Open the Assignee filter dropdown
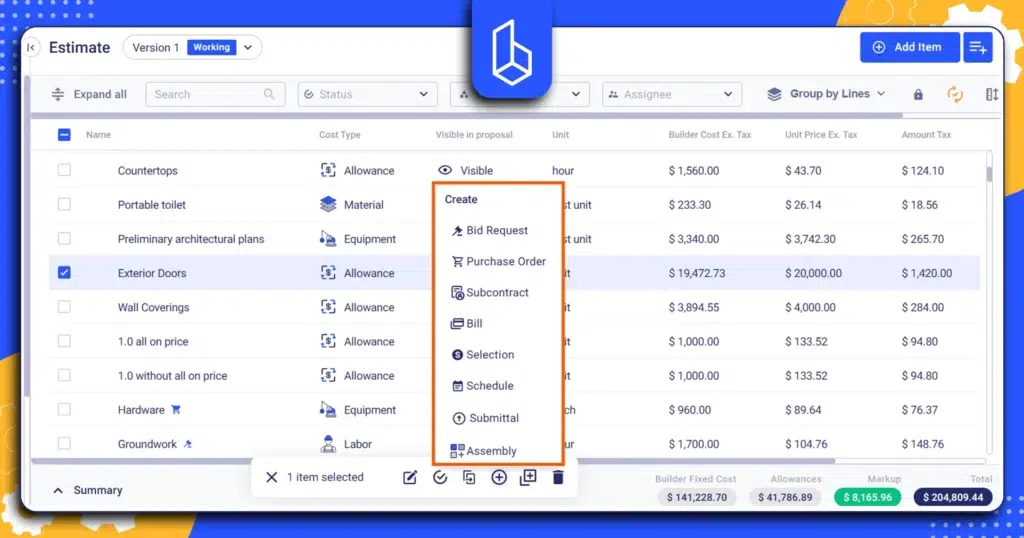This screenshot has height=538, width=1024. 672,94
